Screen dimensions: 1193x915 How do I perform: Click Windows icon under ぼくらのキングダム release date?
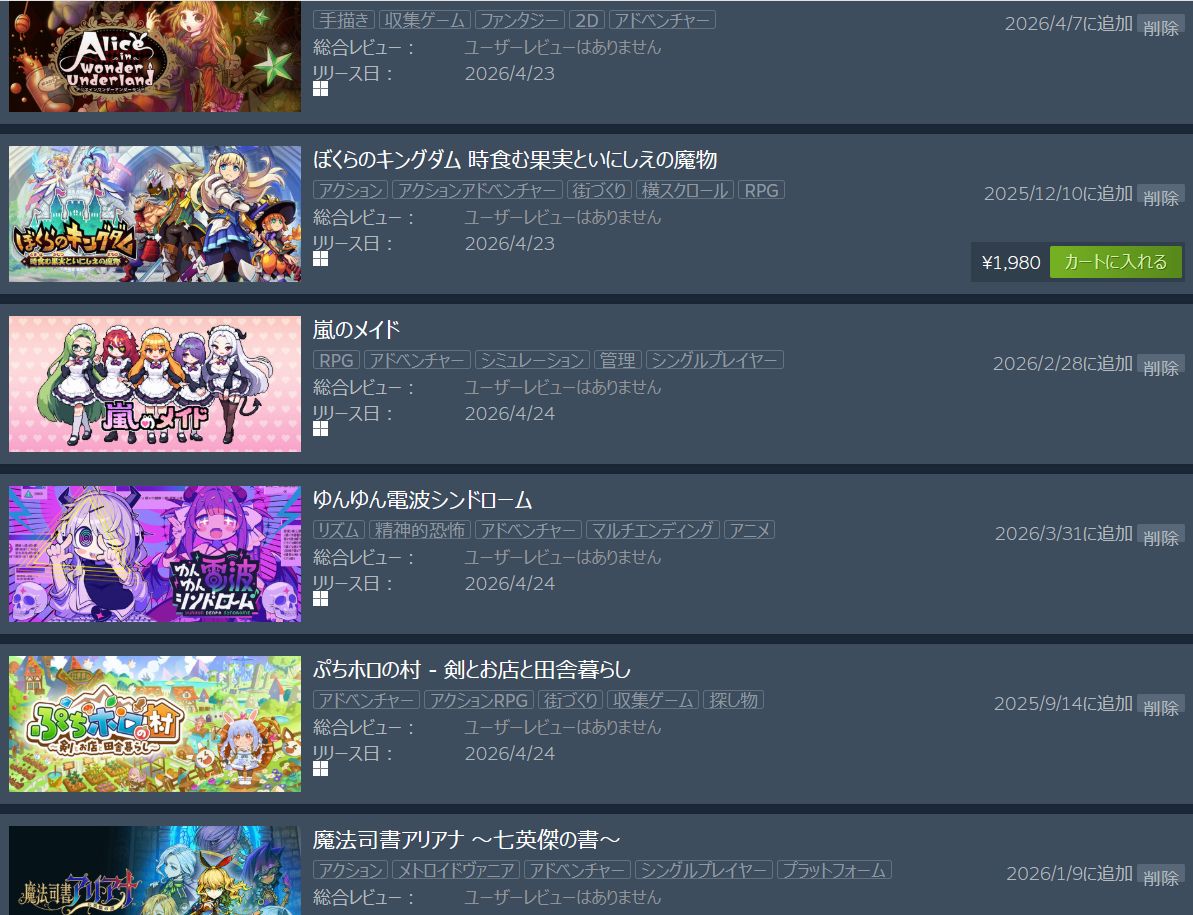pos(320,259)
